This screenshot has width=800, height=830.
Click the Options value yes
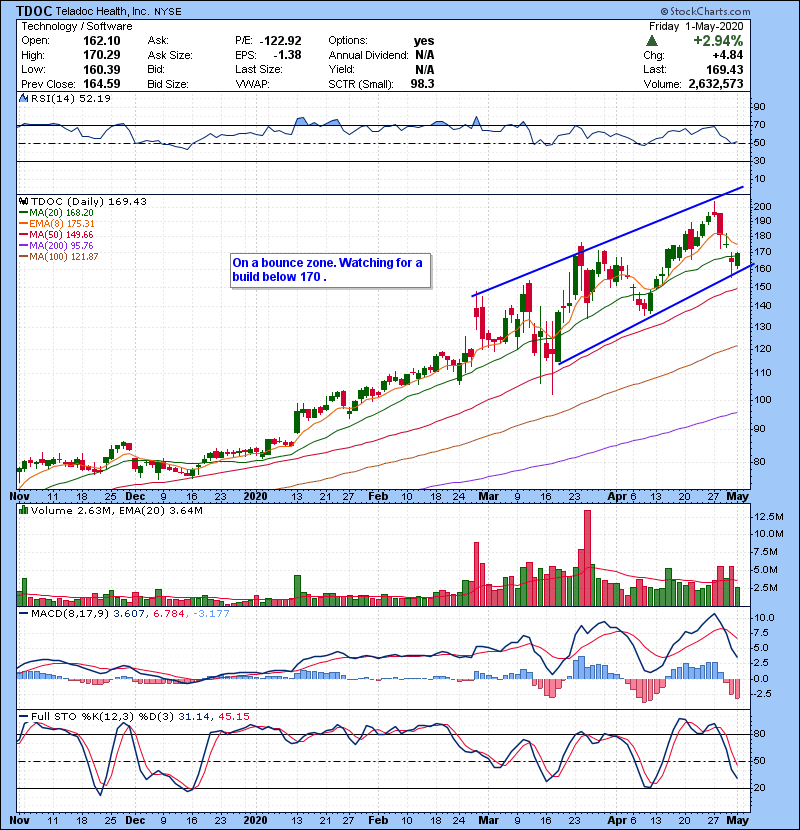click(x=424, y=41)
